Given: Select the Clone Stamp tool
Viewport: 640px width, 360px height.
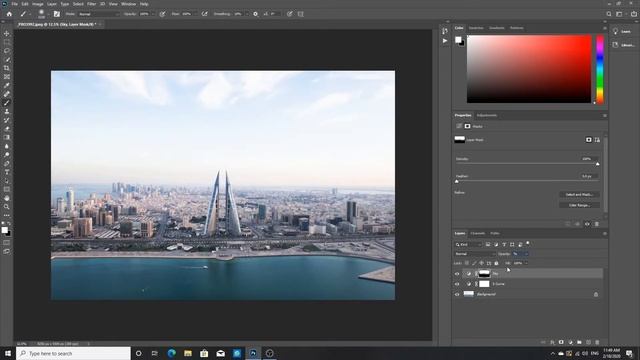Looking at the screenshot, I should coord(7,111).
